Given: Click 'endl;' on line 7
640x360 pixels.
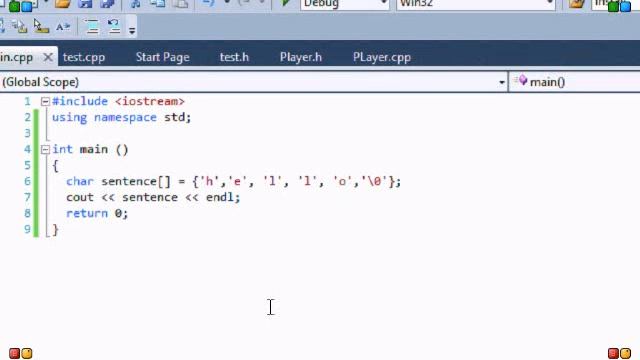Looking at the screenshot, I should coord(223,197).
